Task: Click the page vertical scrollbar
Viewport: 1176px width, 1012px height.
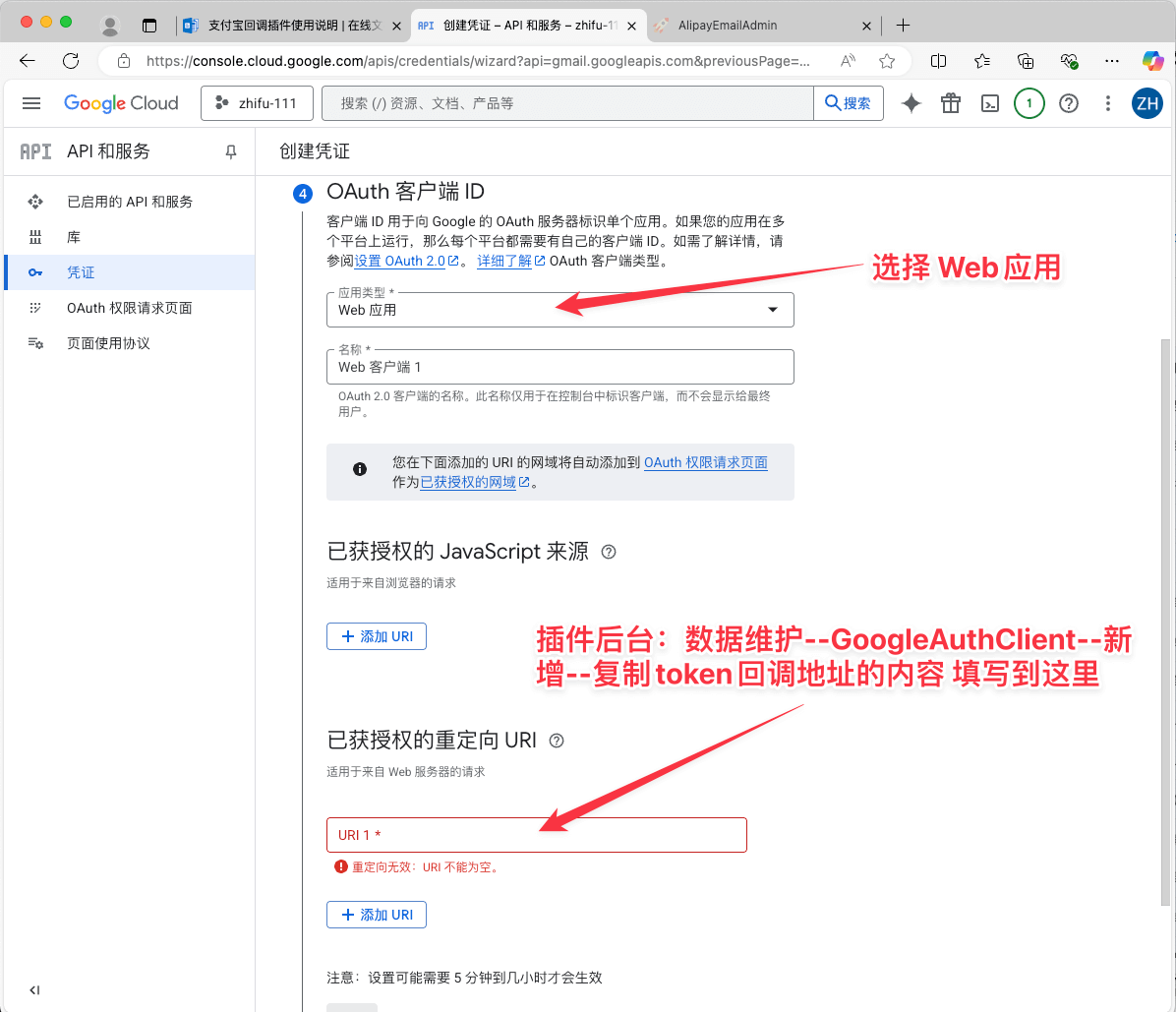Action: click(1165, 623)
